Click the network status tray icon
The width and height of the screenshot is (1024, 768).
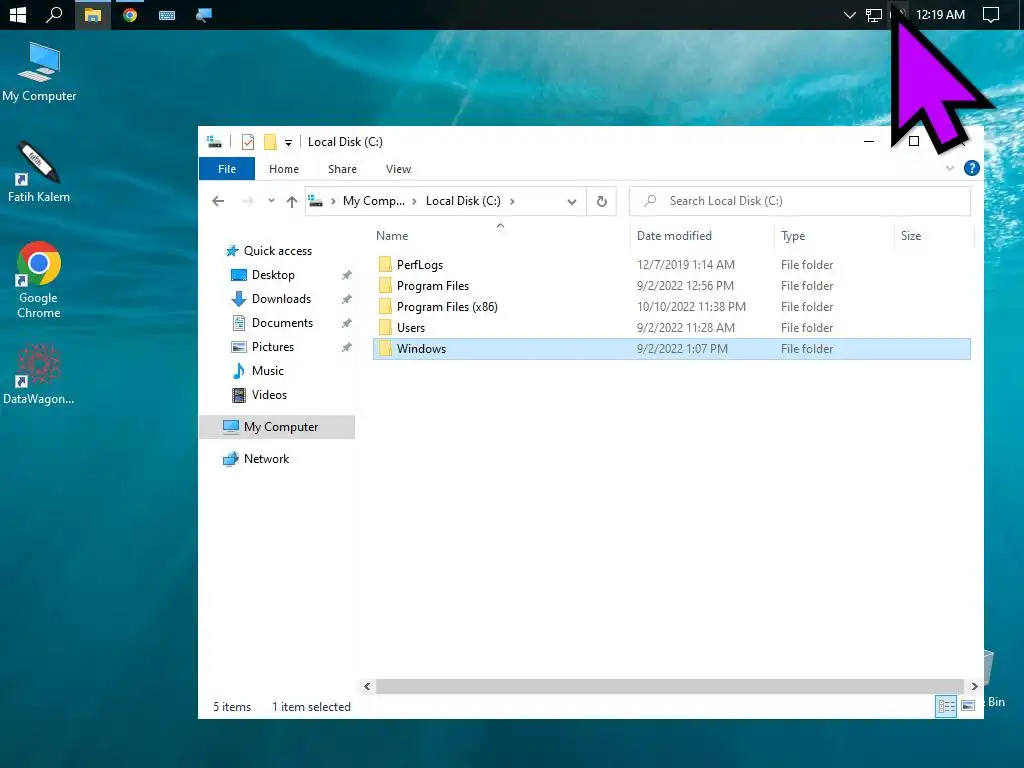point(874,15)
